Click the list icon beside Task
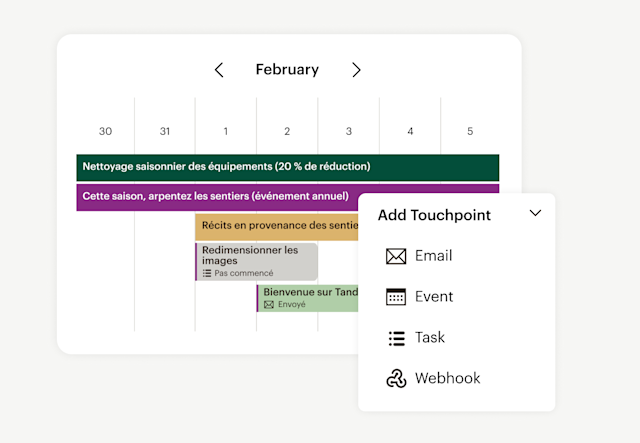This screenshot has width=640, height=443. [x=396, y=338]
